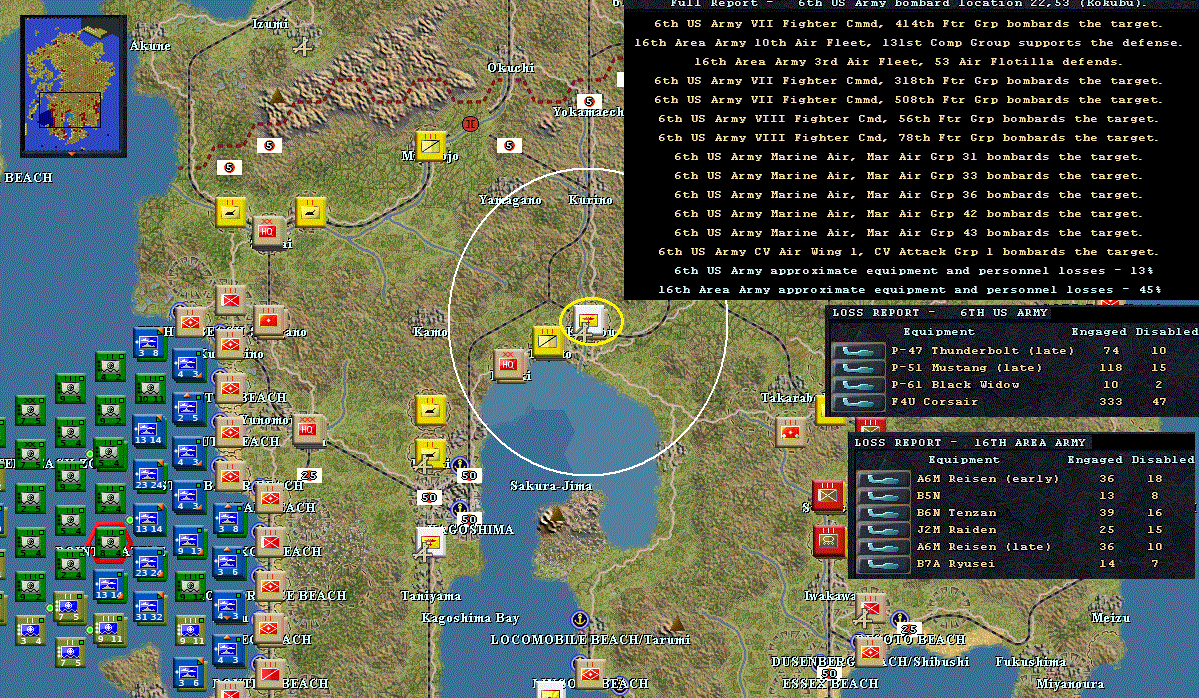Click the 25 marker near Iwakawa
This screenshot has height=698, width=1199.
(908, 628)
